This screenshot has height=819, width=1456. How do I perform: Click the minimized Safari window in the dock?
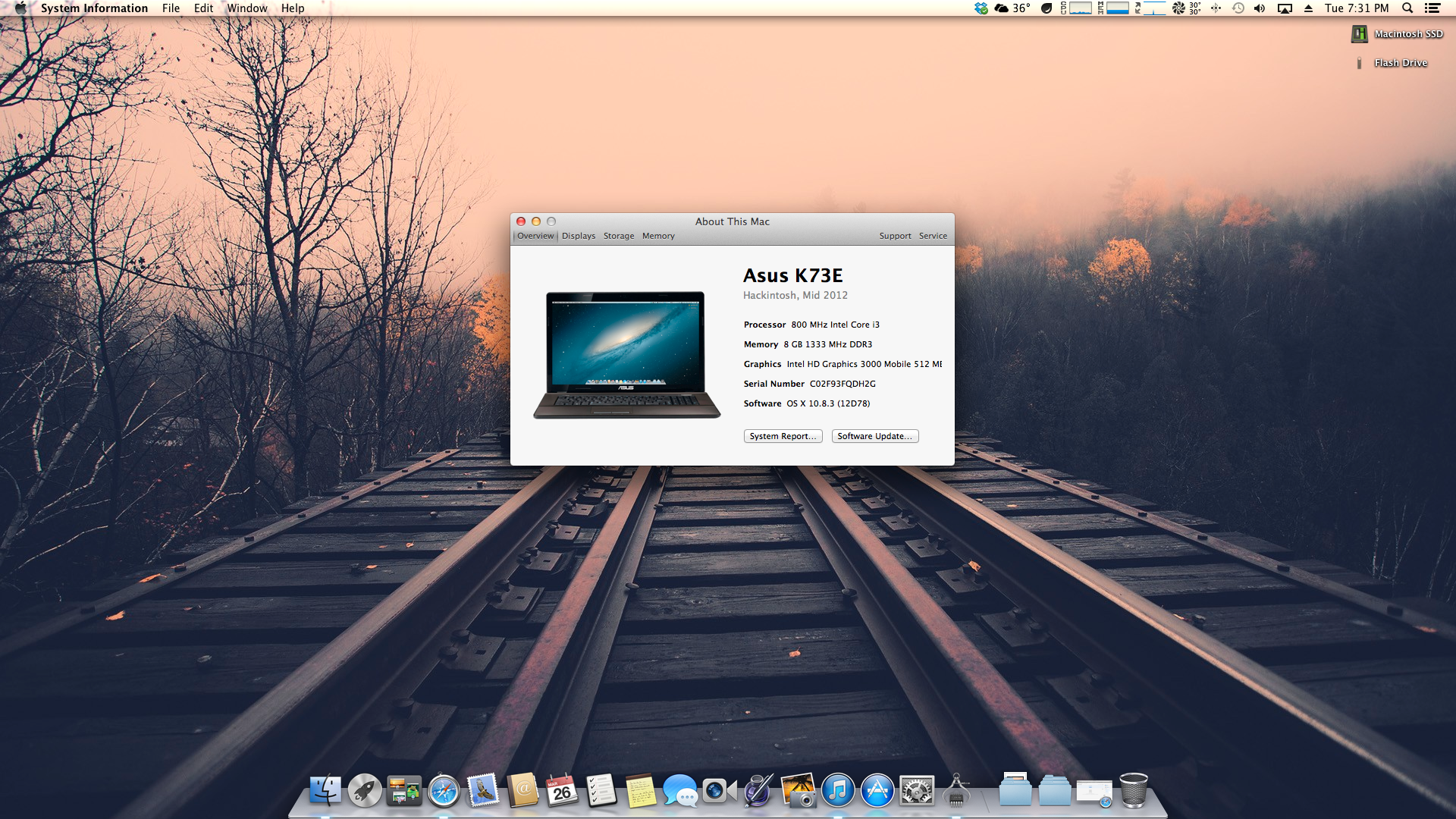[x=1094, y=792]
